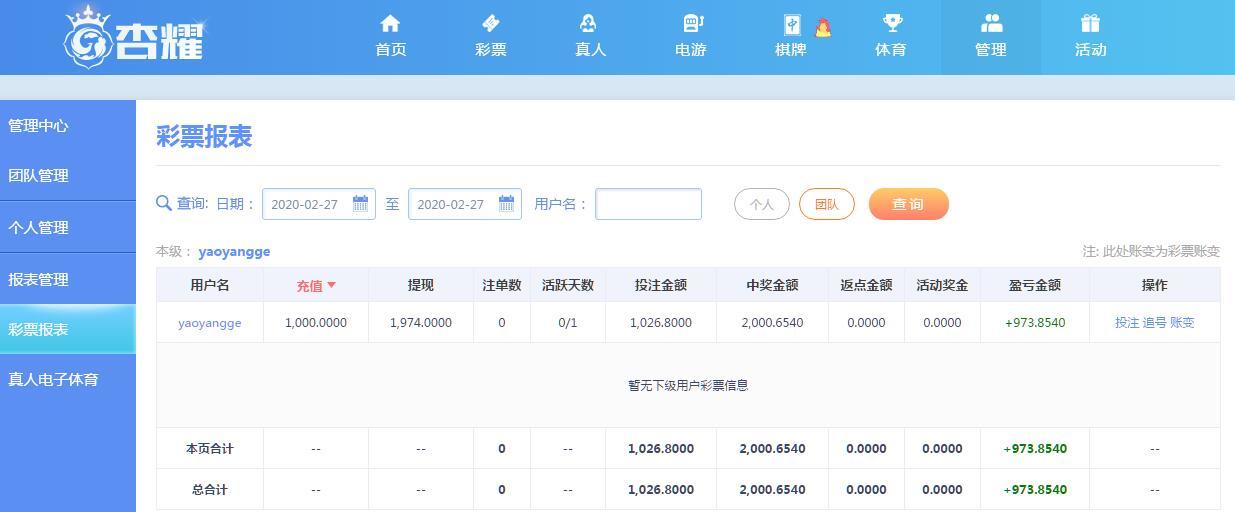This screenshot has height=512, width=1235.
Task: Open the 彩票 lottery ticket icon
Action: (x=491, y=23)
